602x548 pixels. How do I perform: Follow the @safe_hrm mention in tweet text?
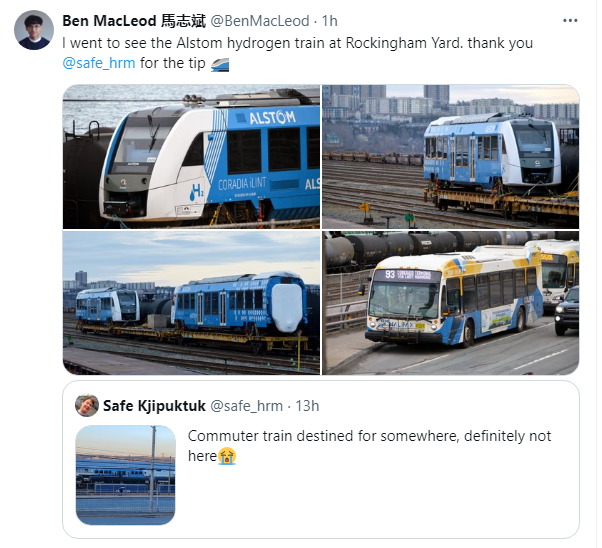pos(97,63)
